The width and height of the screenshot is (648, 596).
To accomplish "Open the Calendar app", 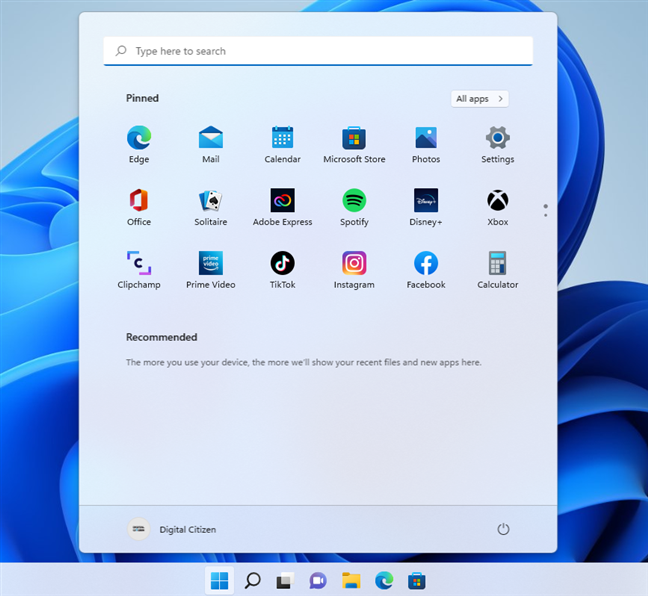I will 283,145.
